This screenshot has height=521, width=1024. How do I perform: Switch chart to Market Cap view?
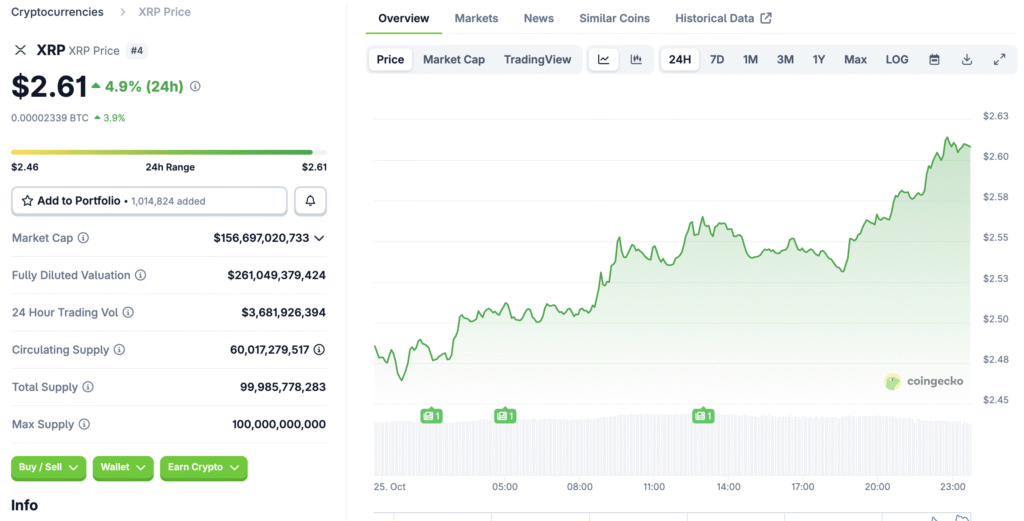(454, 60)
